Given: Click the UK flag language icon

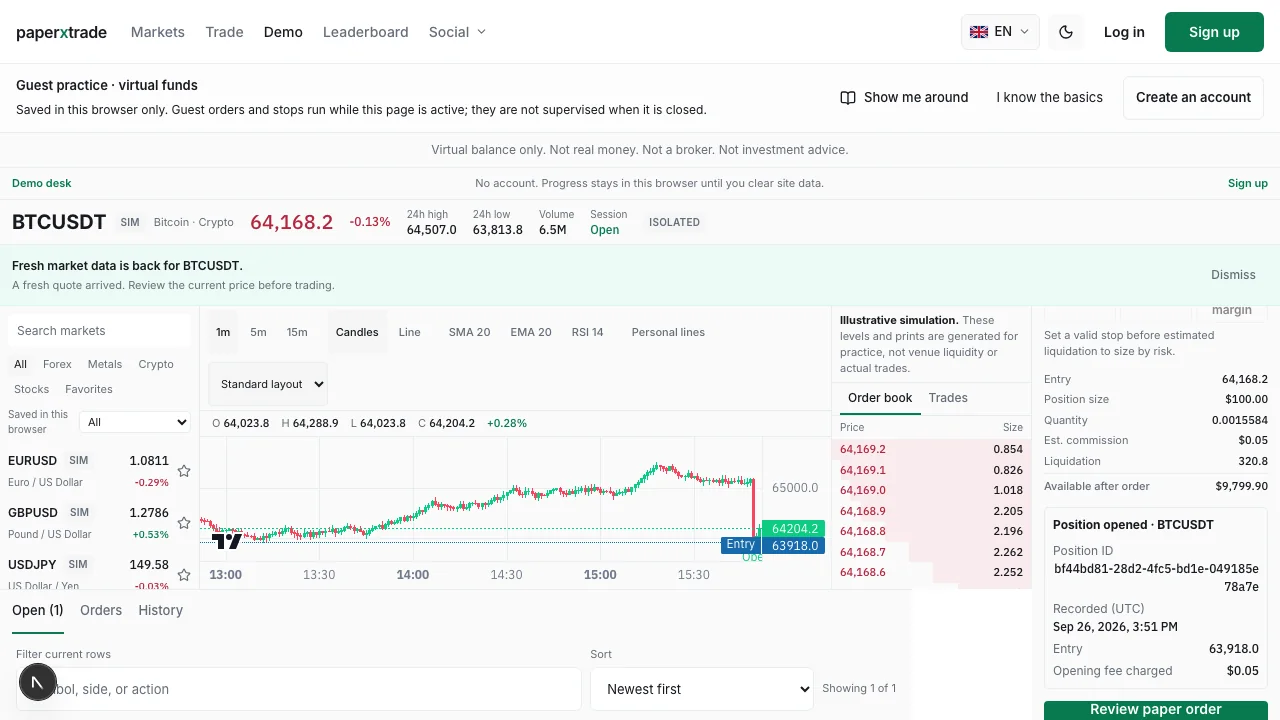Looking at the screenshot, I should (x=979, y=32).
